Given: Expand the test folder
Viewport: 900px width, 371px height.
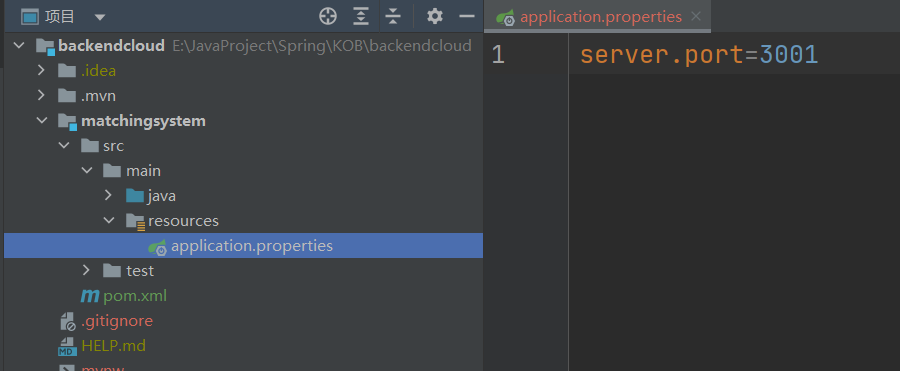Looking at the screenshot, I should [x=86, y=270].
